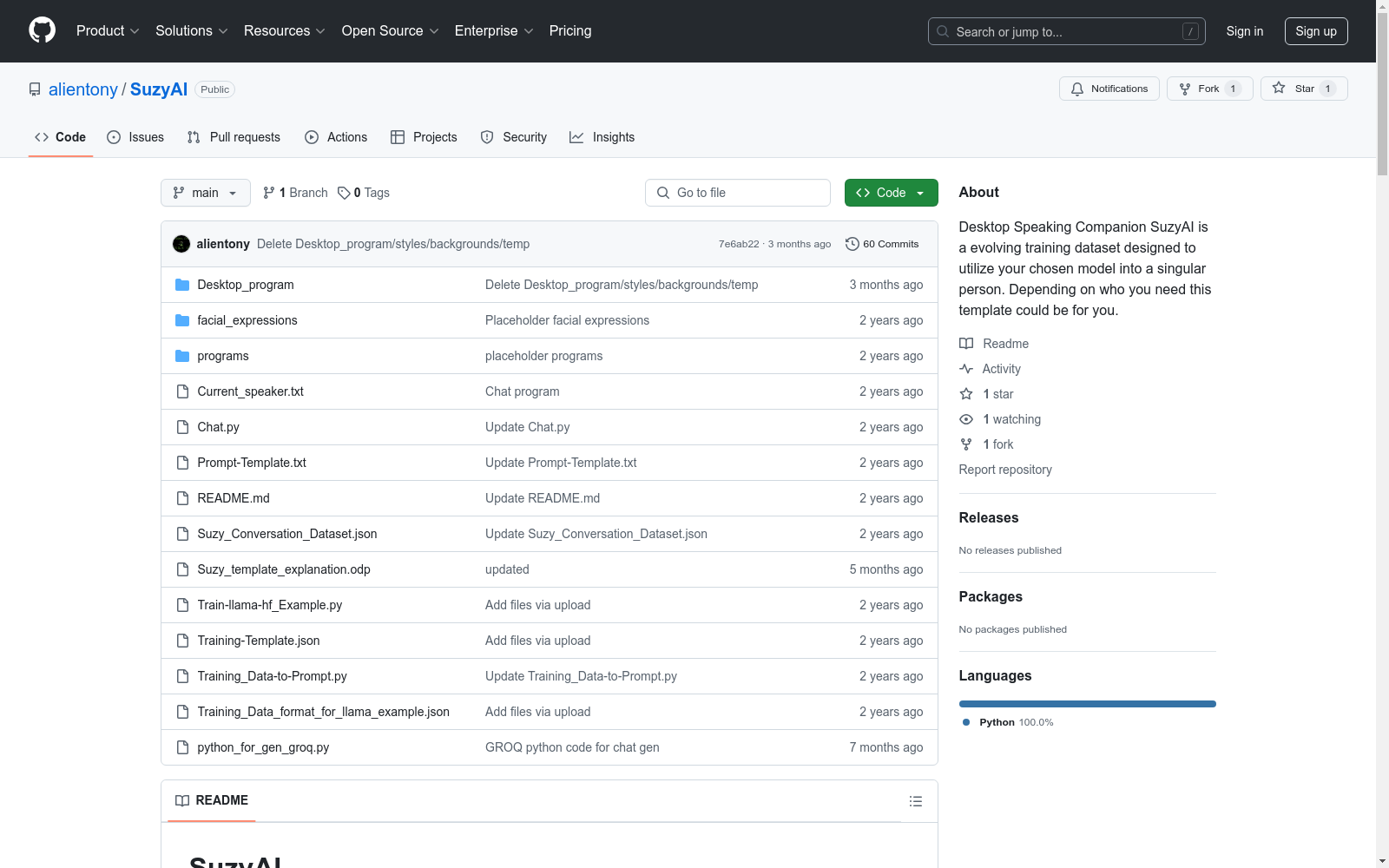Click the pulse icon beside Activity

pos(966,369)
